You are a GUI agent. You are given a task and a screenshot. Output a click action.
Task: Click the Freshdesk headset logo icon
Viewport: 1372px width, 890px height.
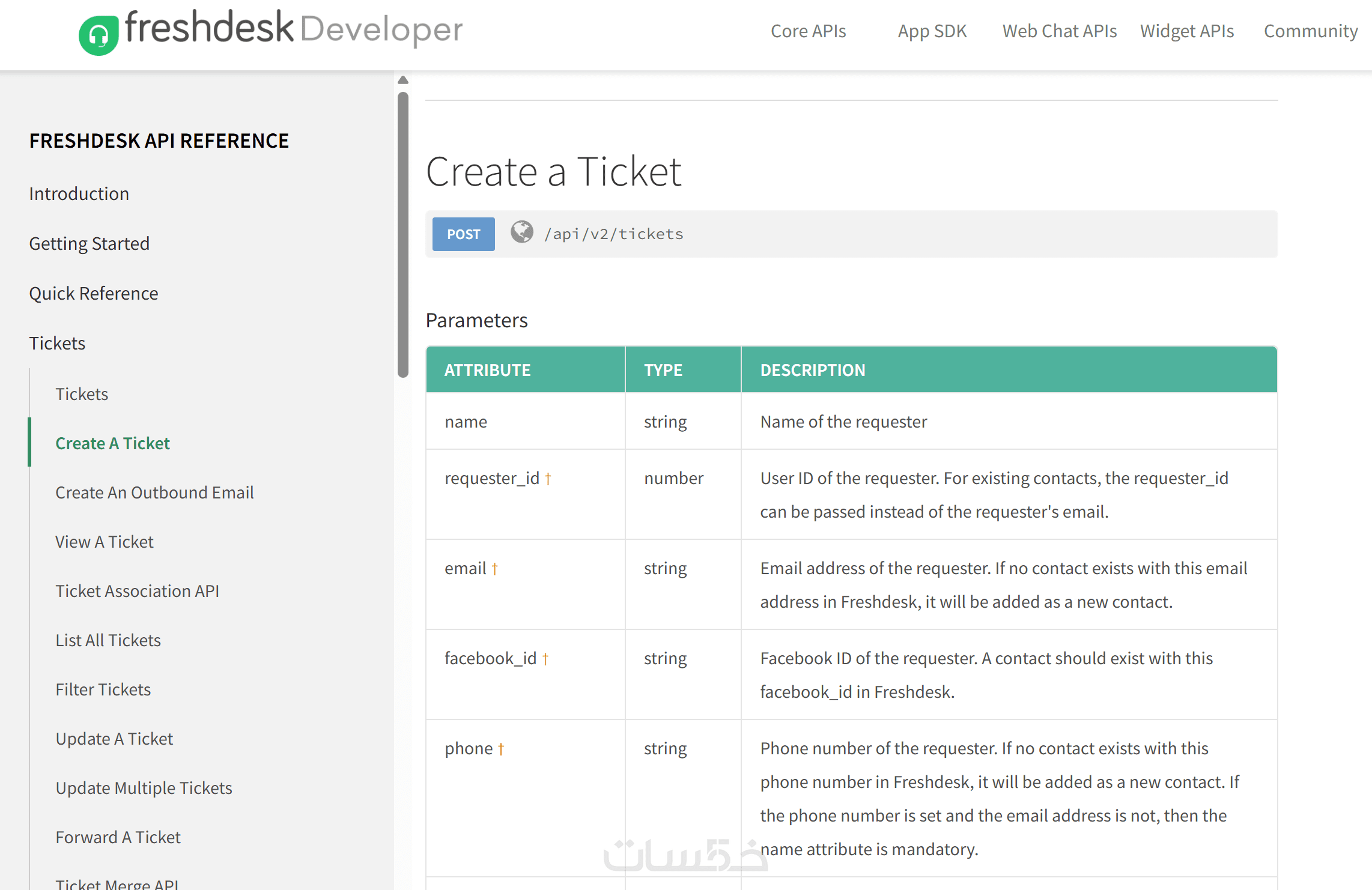(99, 35)
